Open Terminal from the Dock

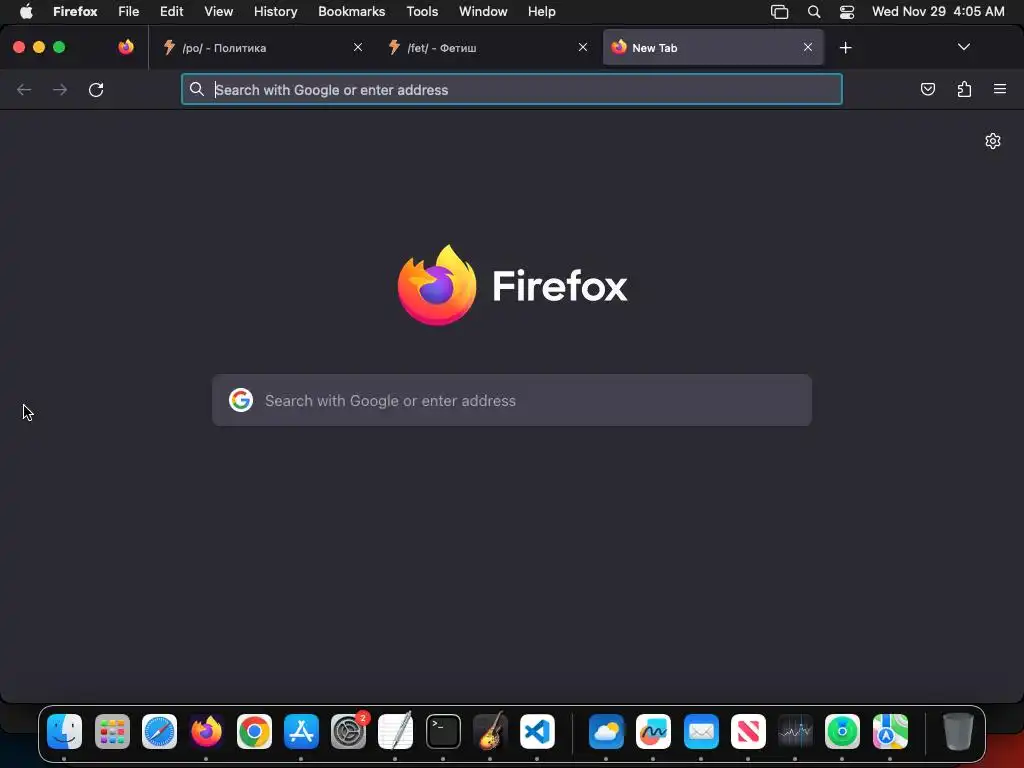click(x=443, y=731)
